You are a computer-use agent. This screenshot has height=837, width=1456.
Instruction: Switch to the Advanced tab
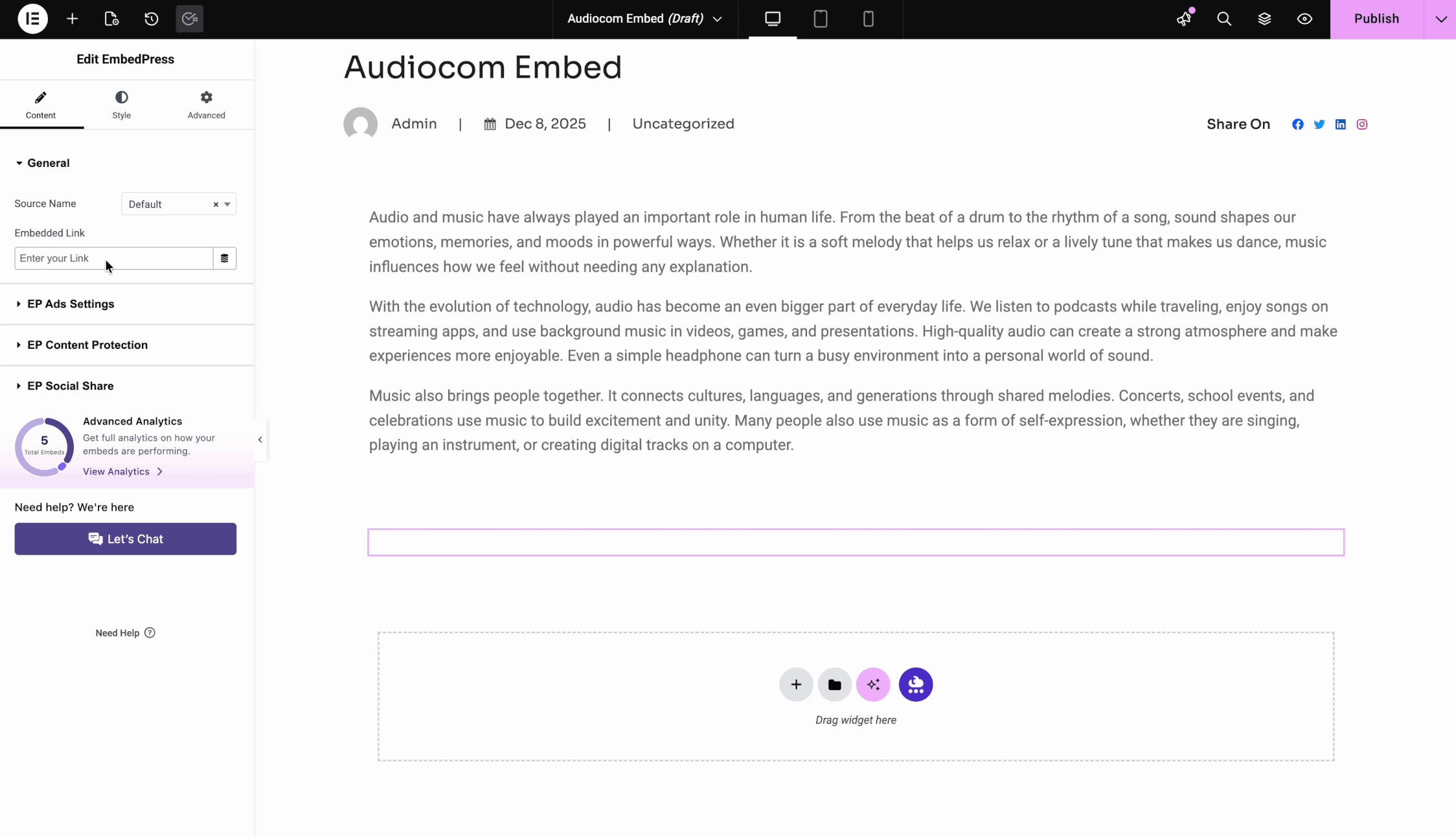[206, 104]
